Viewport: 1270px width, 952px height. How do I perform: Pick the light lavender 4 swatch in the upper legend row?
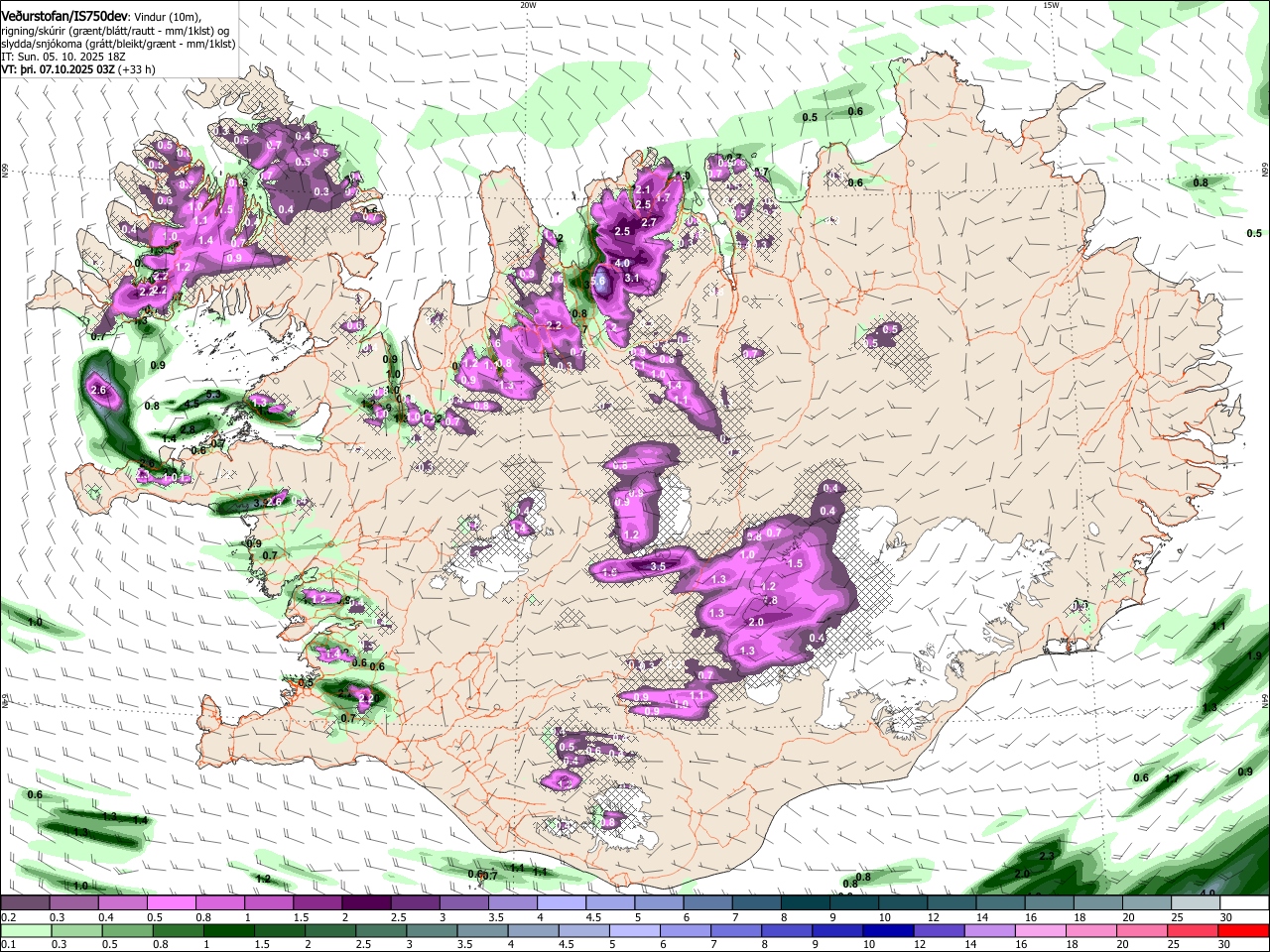tap(561, 903)
